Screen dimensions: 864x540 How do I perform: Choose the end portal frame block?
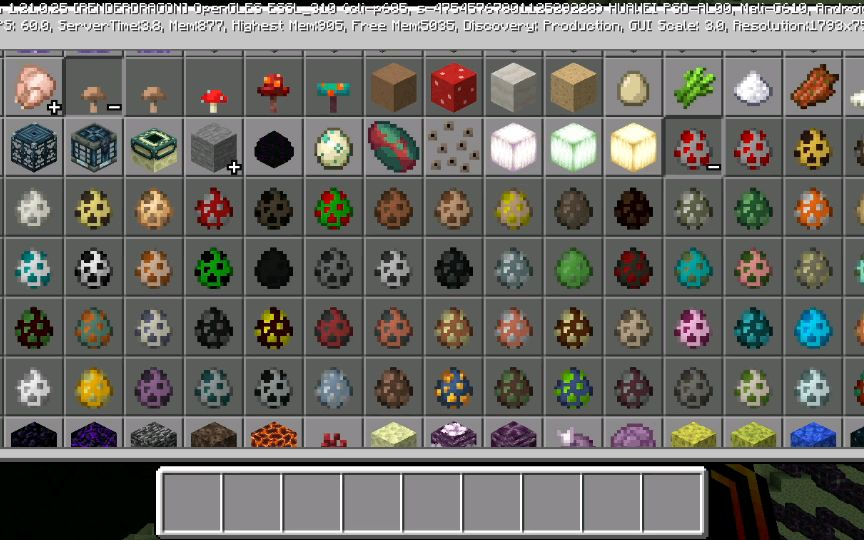pyautogui.click(x=154, y=147)
